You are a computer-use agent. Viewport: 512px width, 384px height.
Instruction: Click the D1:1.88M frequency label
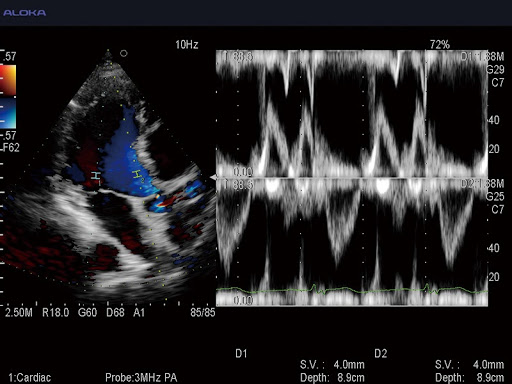[482, 57]
